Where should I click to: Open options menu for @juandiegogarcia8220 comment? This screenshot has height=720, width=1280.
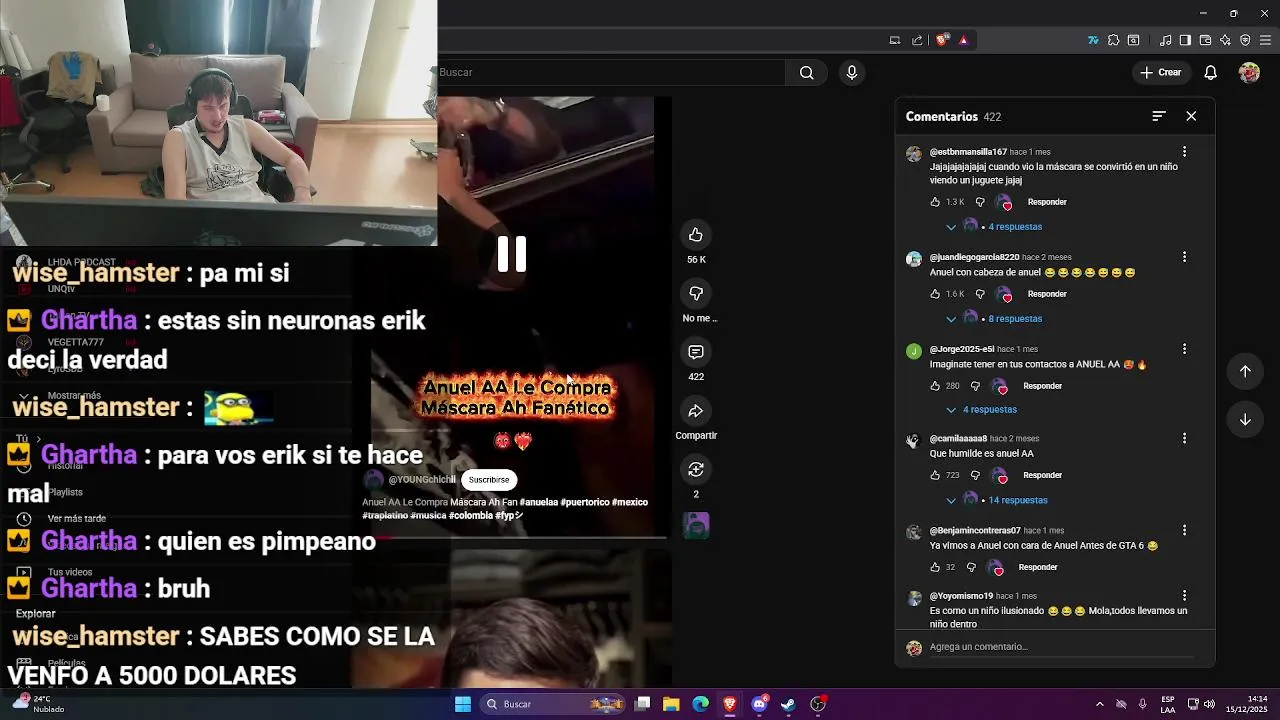tap(1184, 257)
